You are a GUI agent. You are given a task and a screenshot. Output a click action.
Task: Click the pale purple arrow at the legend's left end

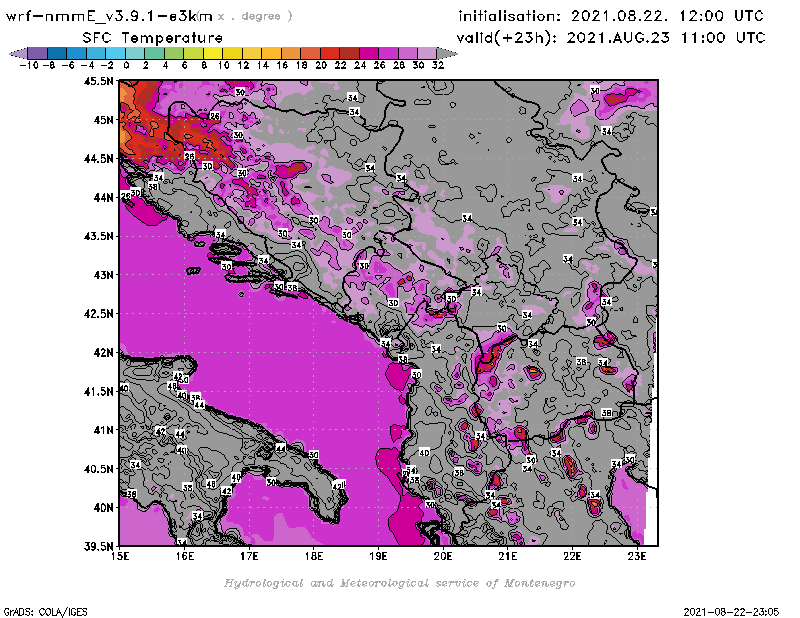(19, 53)
